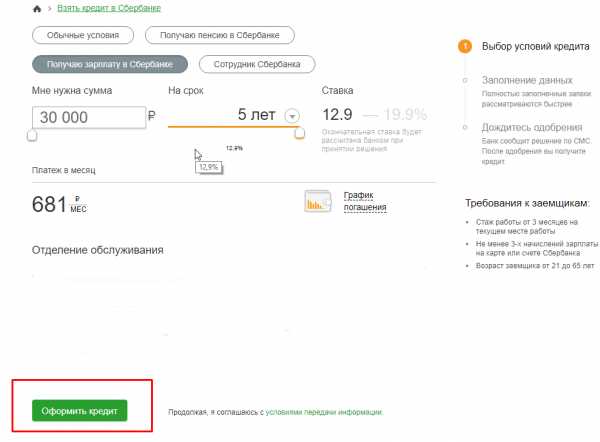Click the loan amount field showing 30 000
Viewport: 600px width, 442px height.
pos(87,117)
